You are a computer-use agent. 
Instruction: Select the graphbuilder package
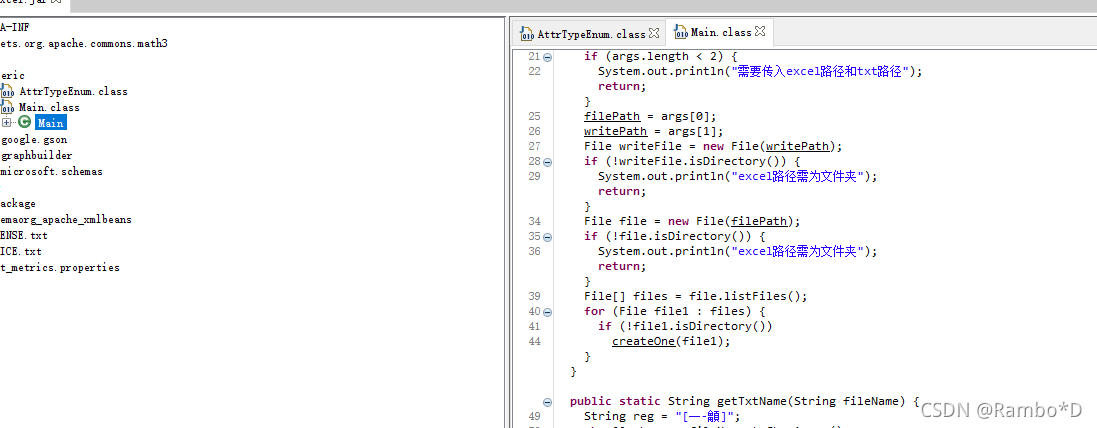[x=36, y=156]
